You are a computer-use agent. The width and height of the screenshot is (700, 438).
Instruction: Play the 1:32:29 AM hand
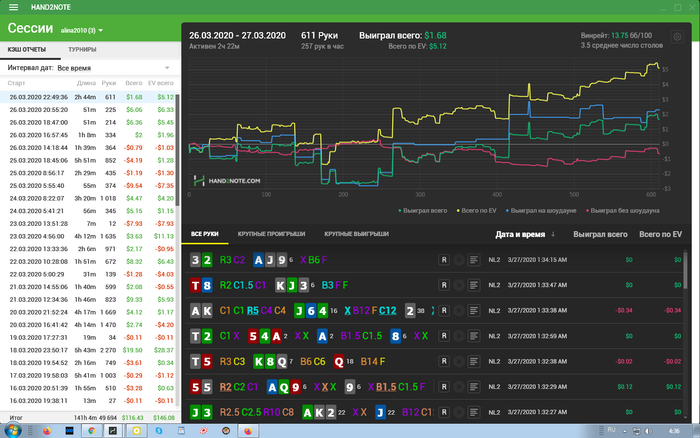[458, 387]
